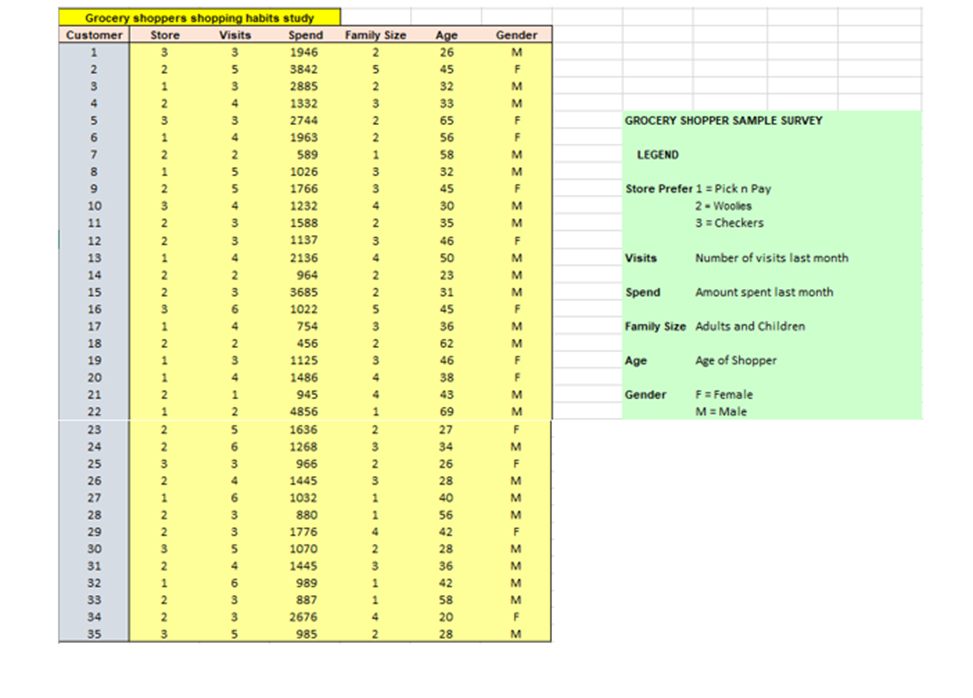973x698 pixels.
Task: Select the age cell showing 65 for customer 5
Action: click(x=446, y=120)
